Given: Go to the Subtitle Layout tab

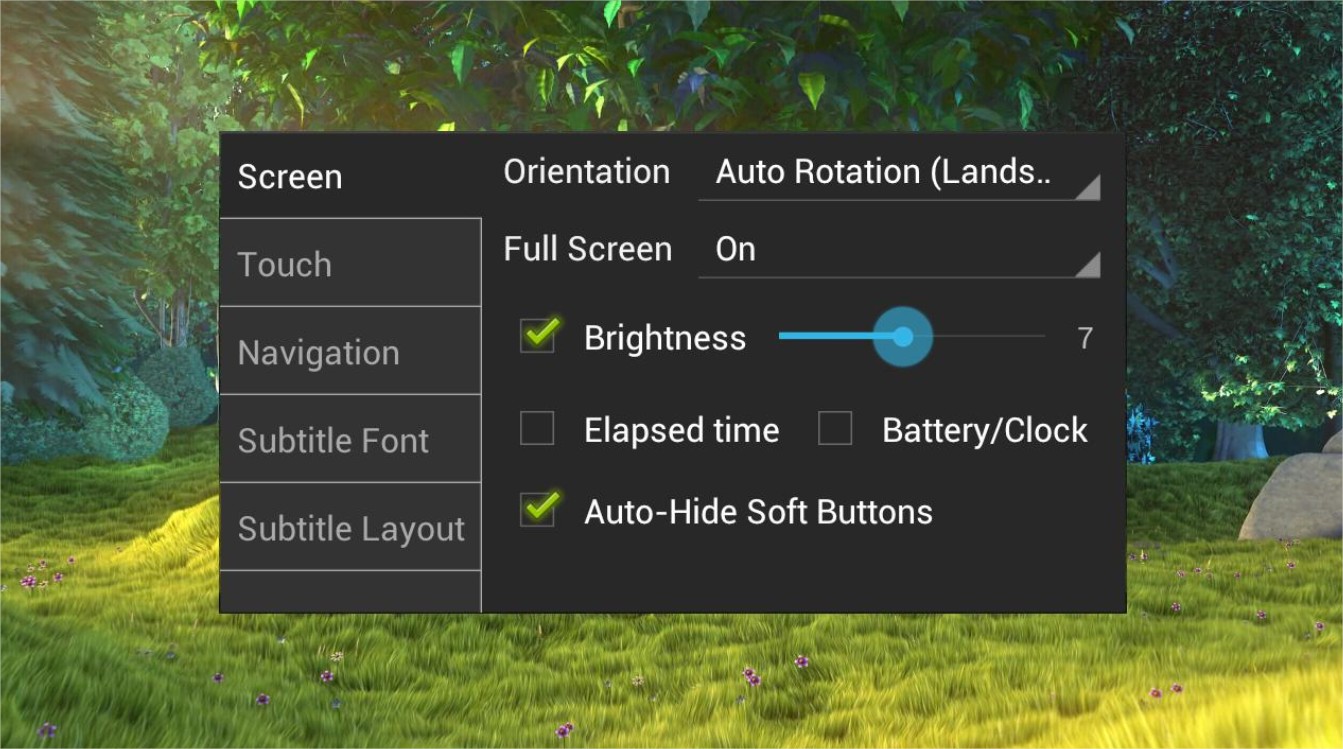Looking at the screenshot, I should [350, 528].
